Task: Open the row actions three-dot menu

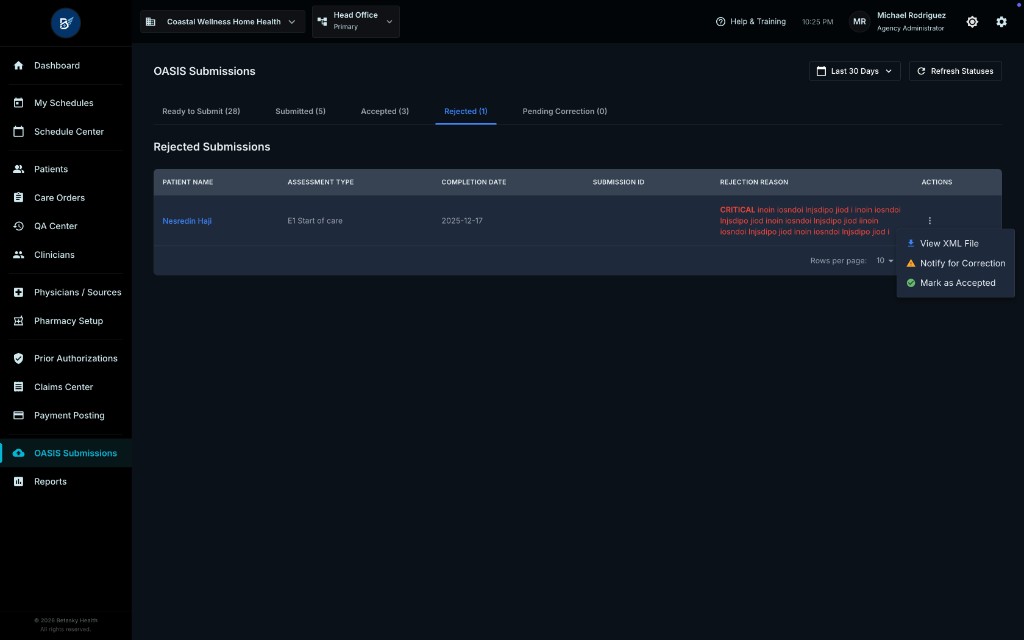Action: pyautogui.click(x=929, y=221)
